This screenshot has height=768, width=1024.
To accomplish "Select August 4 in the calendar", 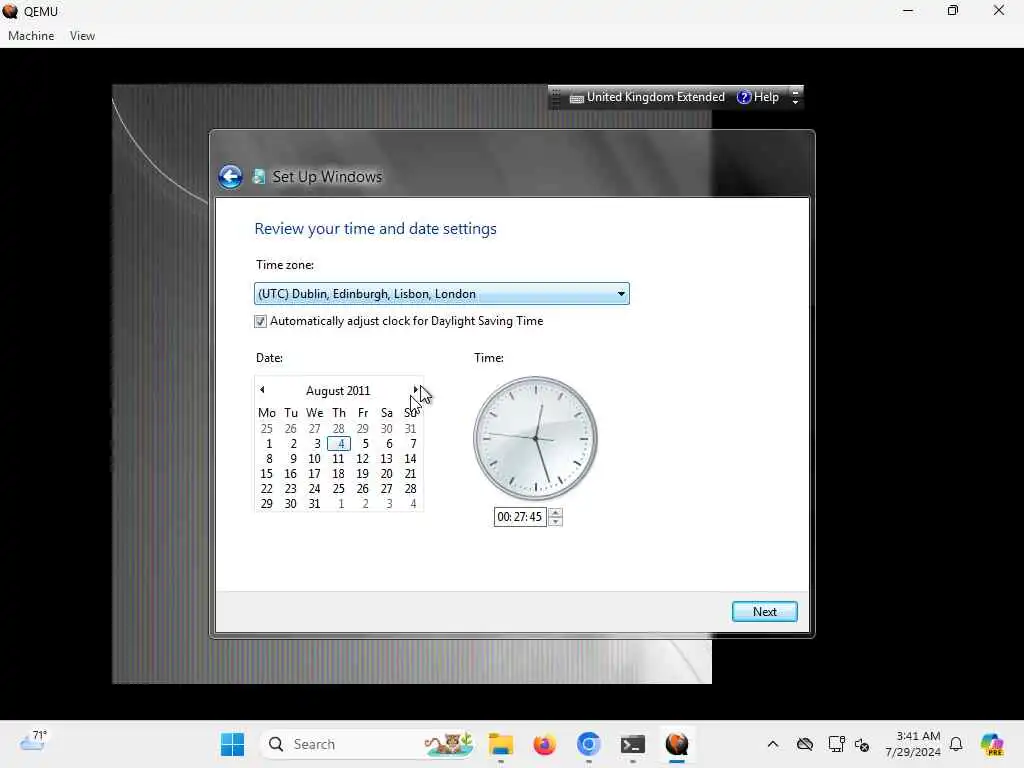I will point(339,444).
